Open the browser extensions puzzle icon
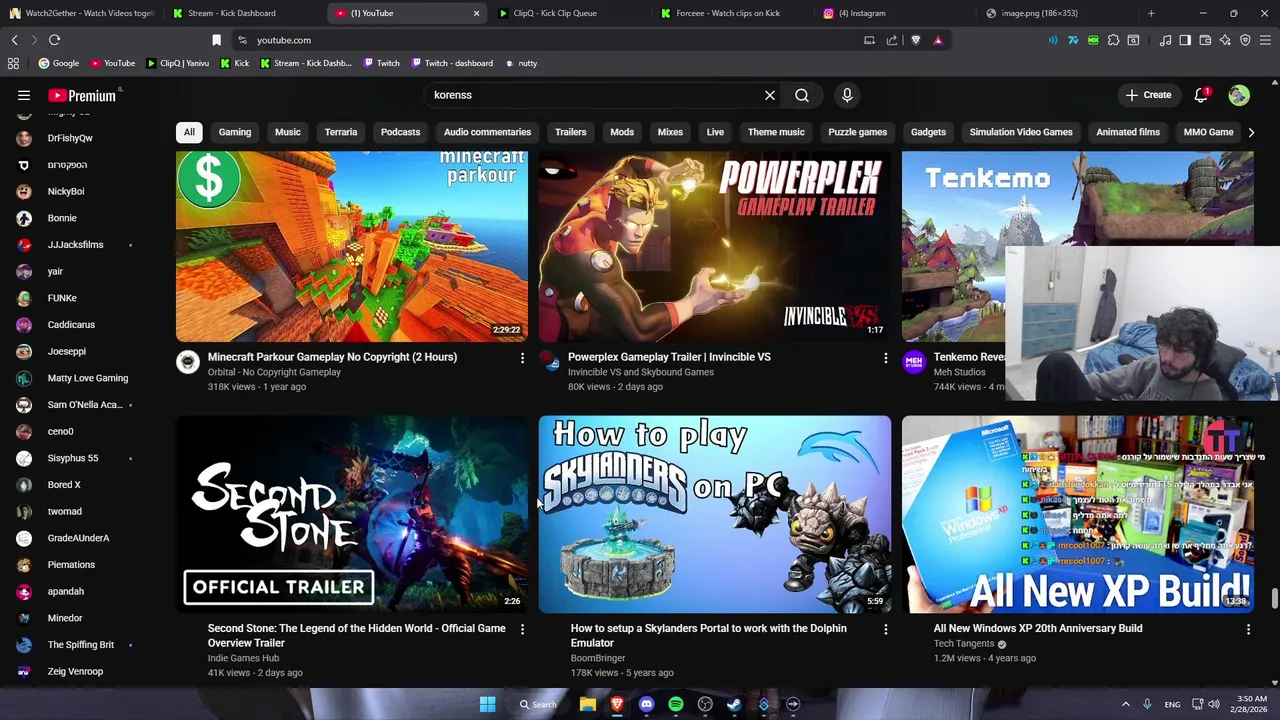Screen dimensions: 1280x720 [x=1113, y=40]
